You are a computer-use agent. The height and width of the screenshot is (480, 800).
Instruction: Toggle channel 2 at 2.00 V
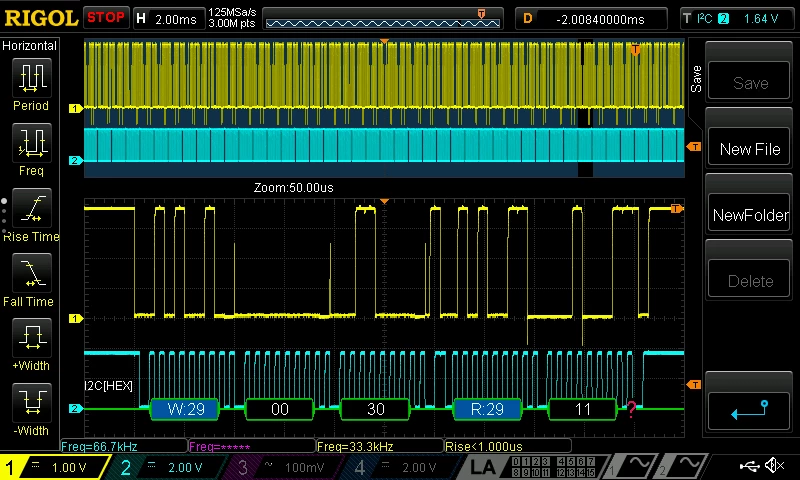click(168, 467)
